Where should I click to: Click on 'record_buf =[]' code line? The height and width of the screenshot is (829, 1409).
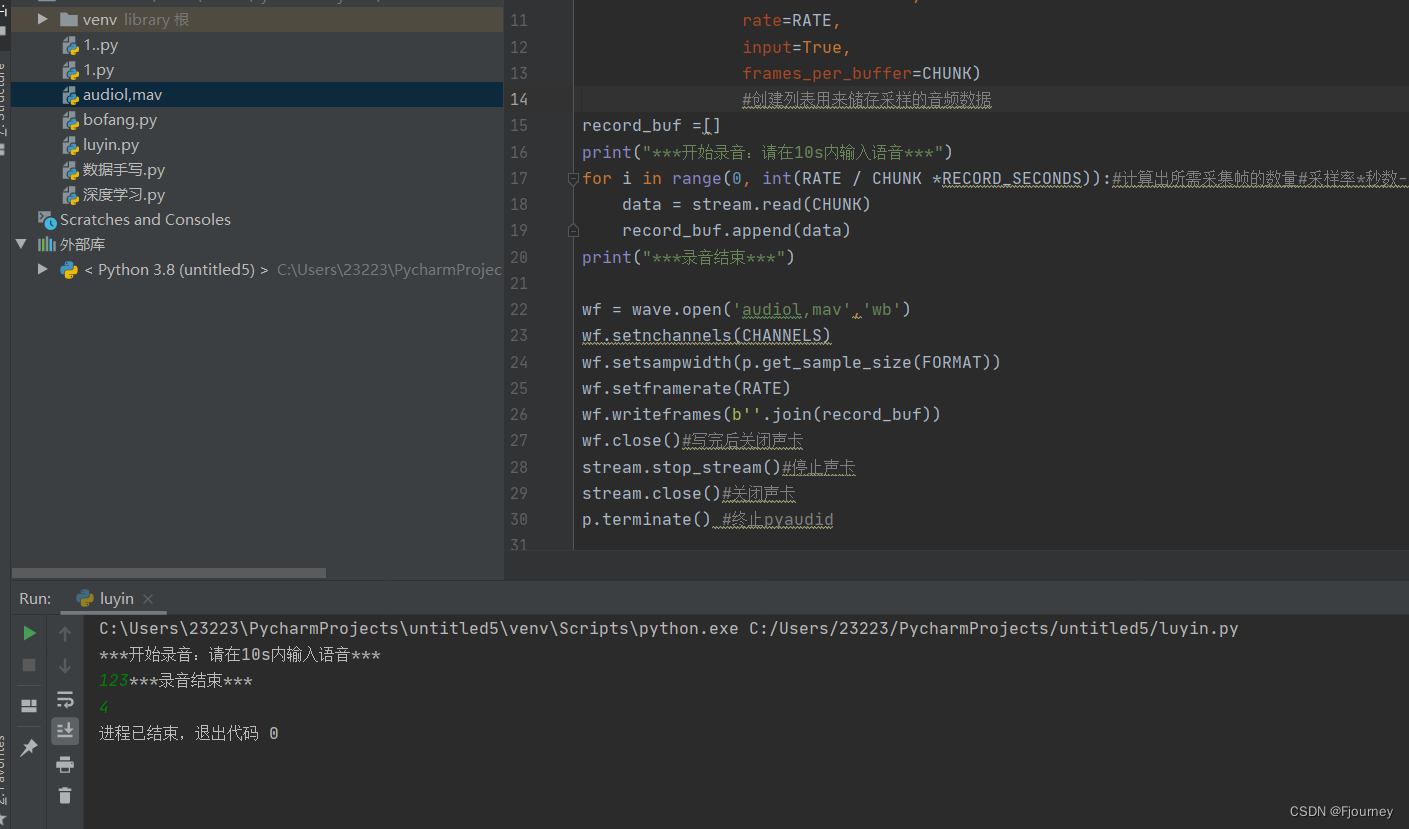(651, 125)
